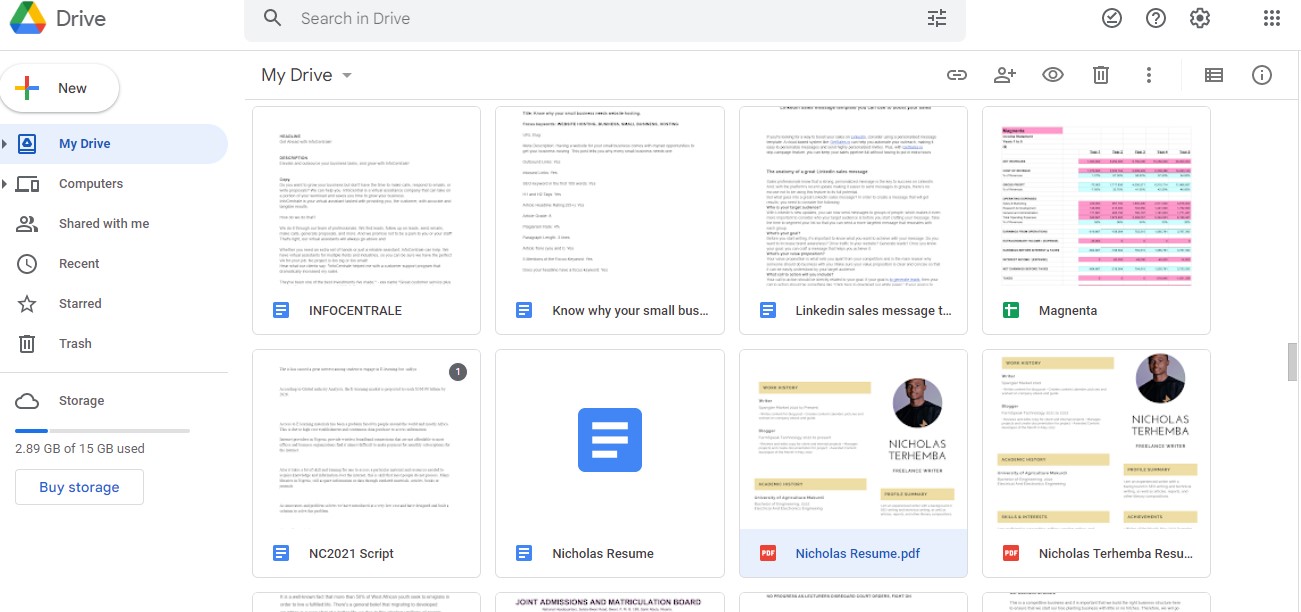Open the My Drive breadcrumb dropdown
This screenshot has height=612, width=1301.
point(346,74)
